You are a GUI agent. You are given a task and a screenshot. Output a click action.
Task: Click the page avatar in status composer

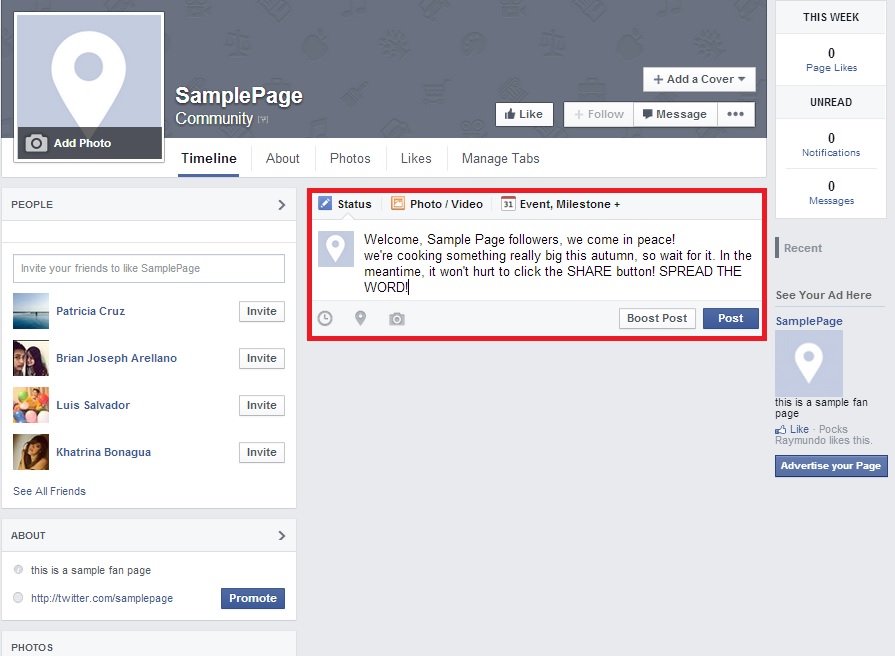pyautogui.click(x=336, y=249)
